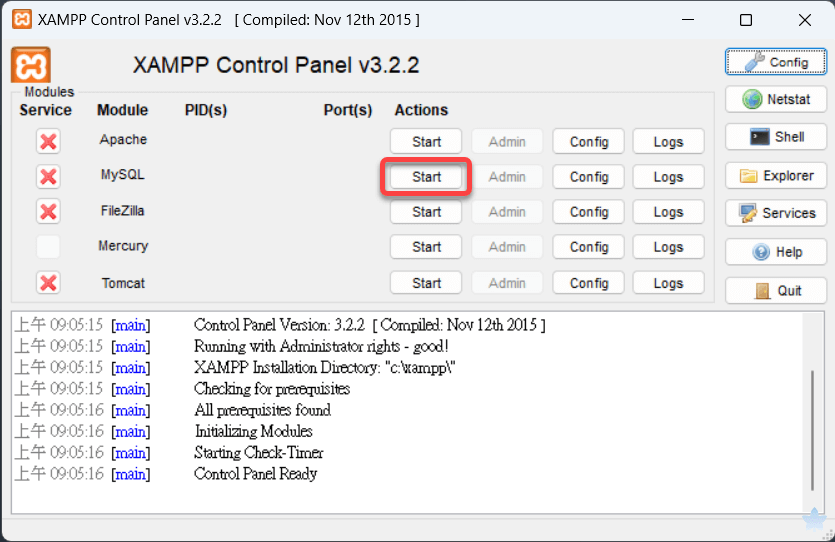Image resolution: width=835 pixels, height=542 pixels.
Task: Quit the XAMPP control panel
Action: [x=776, y=291]
